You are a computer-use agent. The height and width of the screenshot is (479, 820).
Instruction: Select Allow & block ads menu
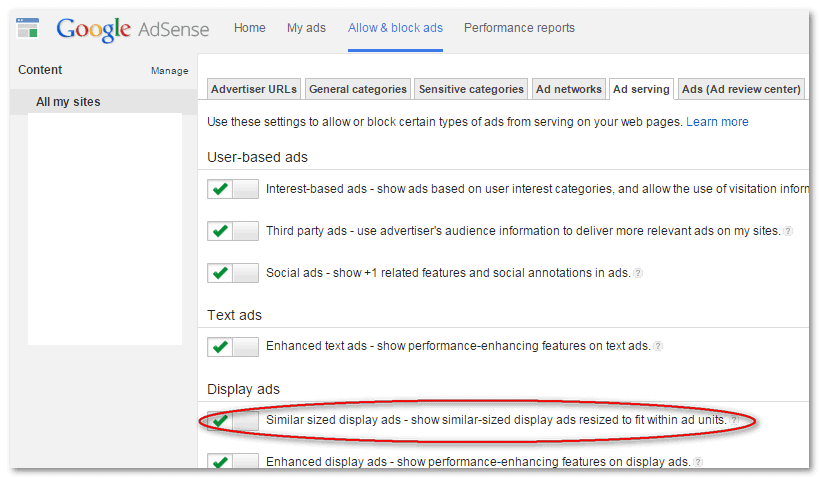395,28
